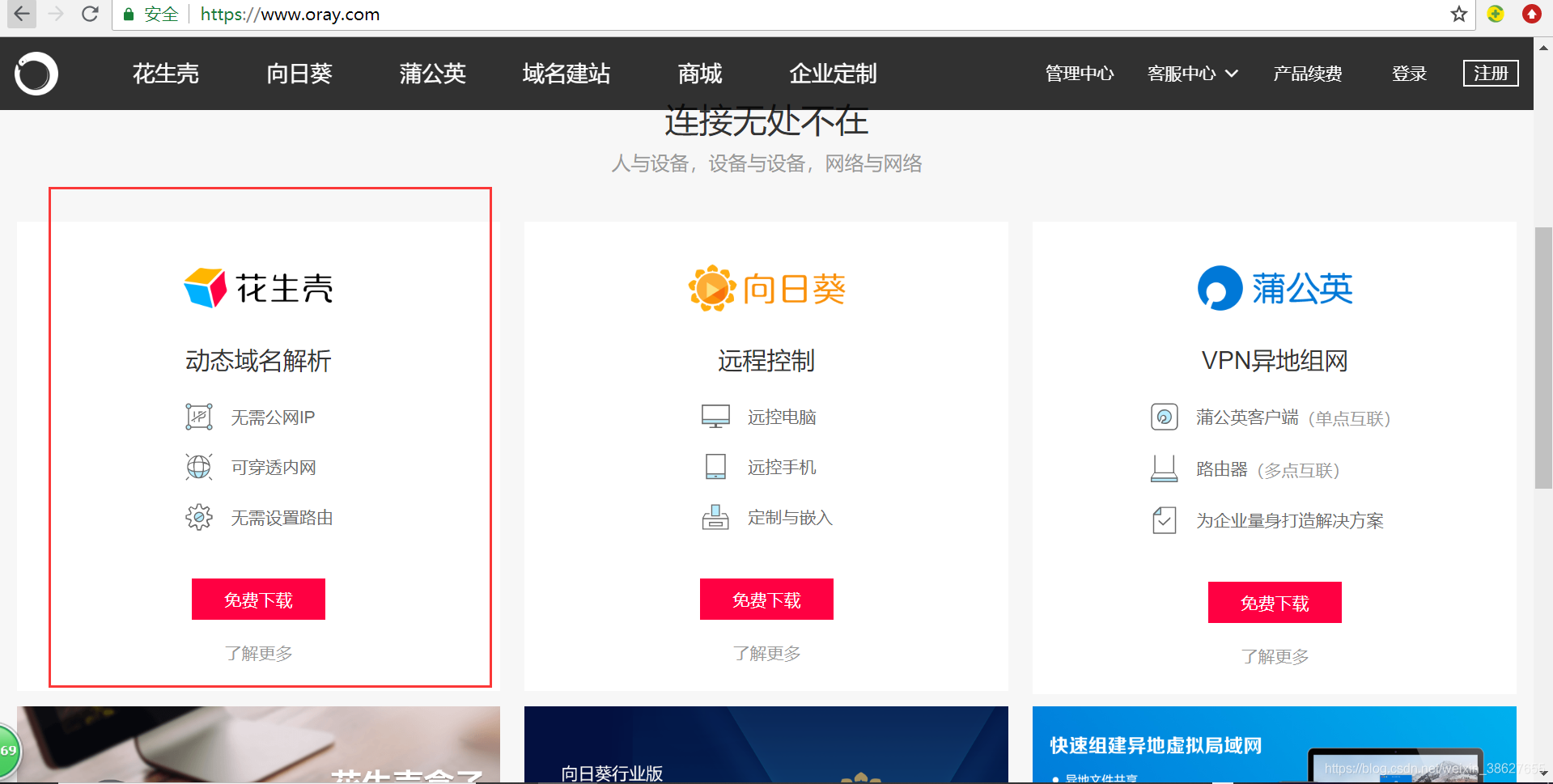Click the 远程控制 heading

point(766,361)
